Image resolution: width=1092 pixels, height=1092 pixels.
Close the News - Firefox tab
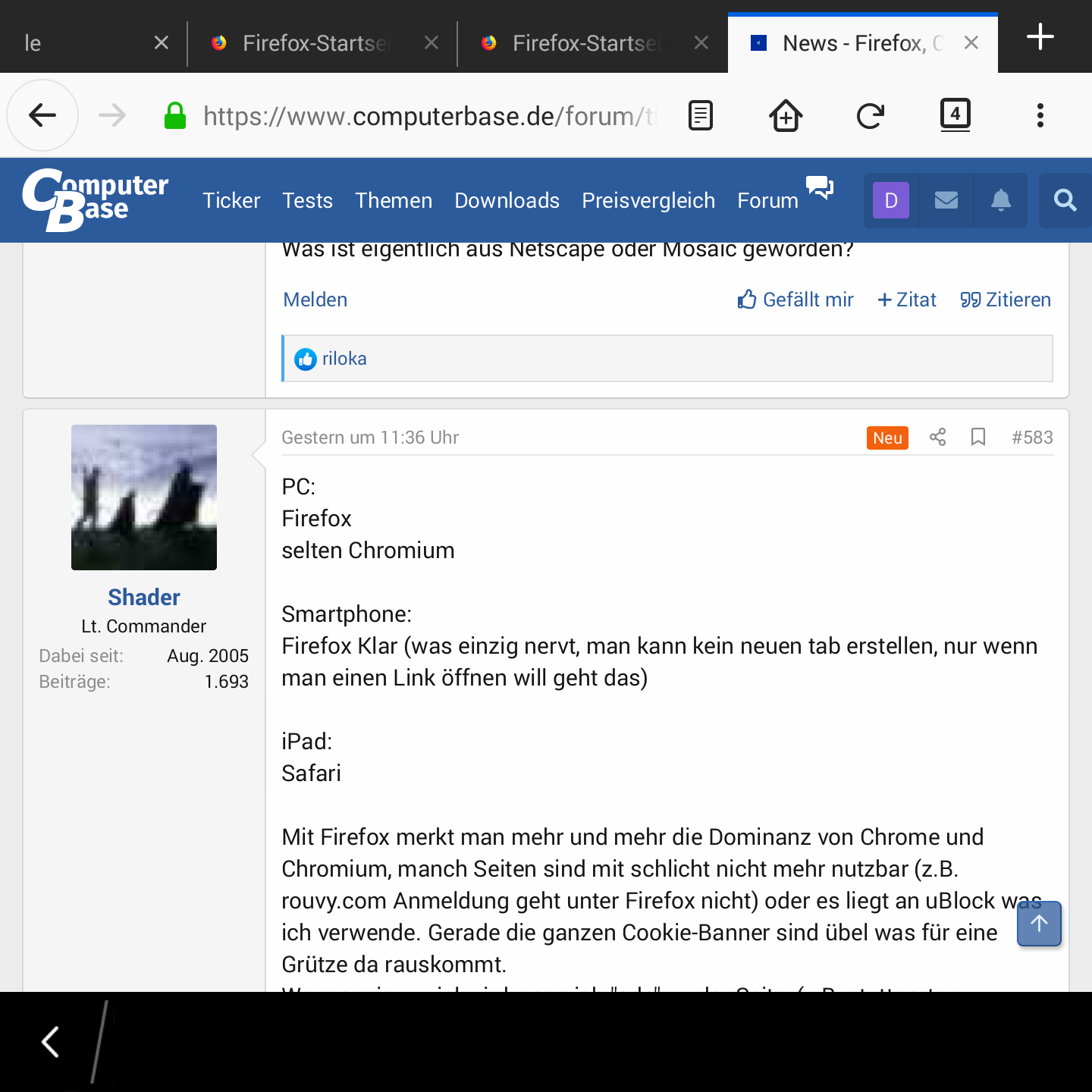click(971, 42)
